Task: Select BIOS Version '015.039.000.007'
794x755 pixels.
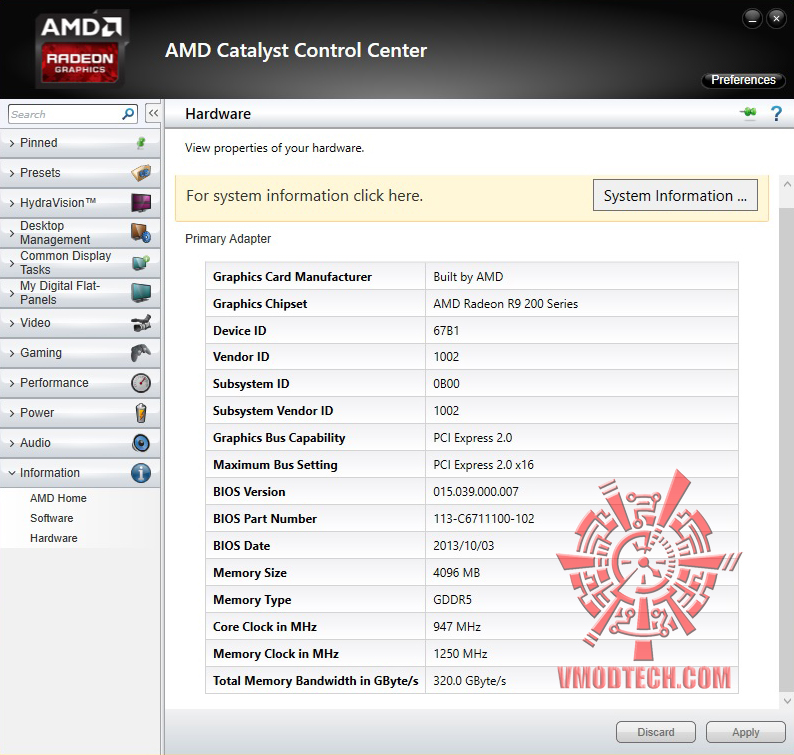Action: (475, 492)
